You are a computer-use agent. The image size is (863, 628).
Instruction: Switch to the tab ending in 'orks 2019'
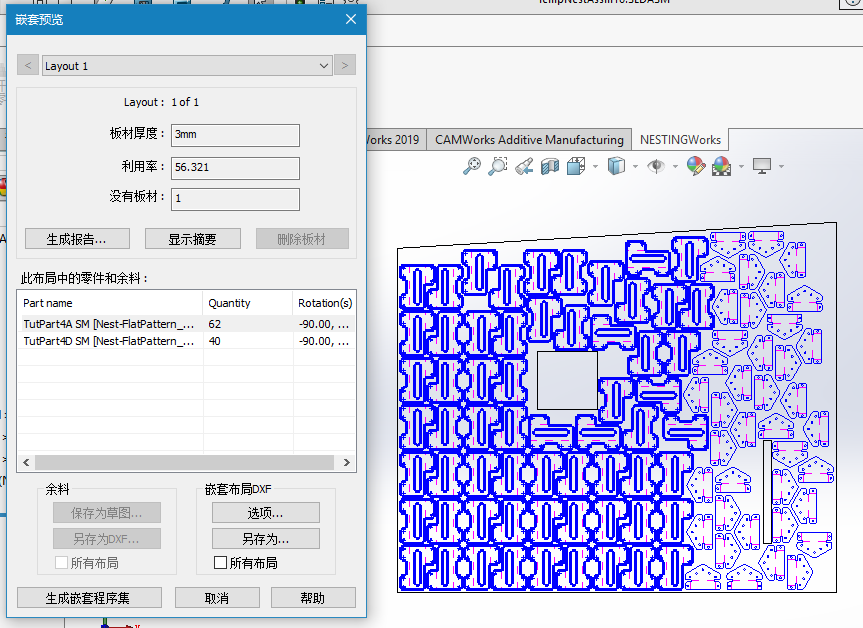(x=394, y=140)
